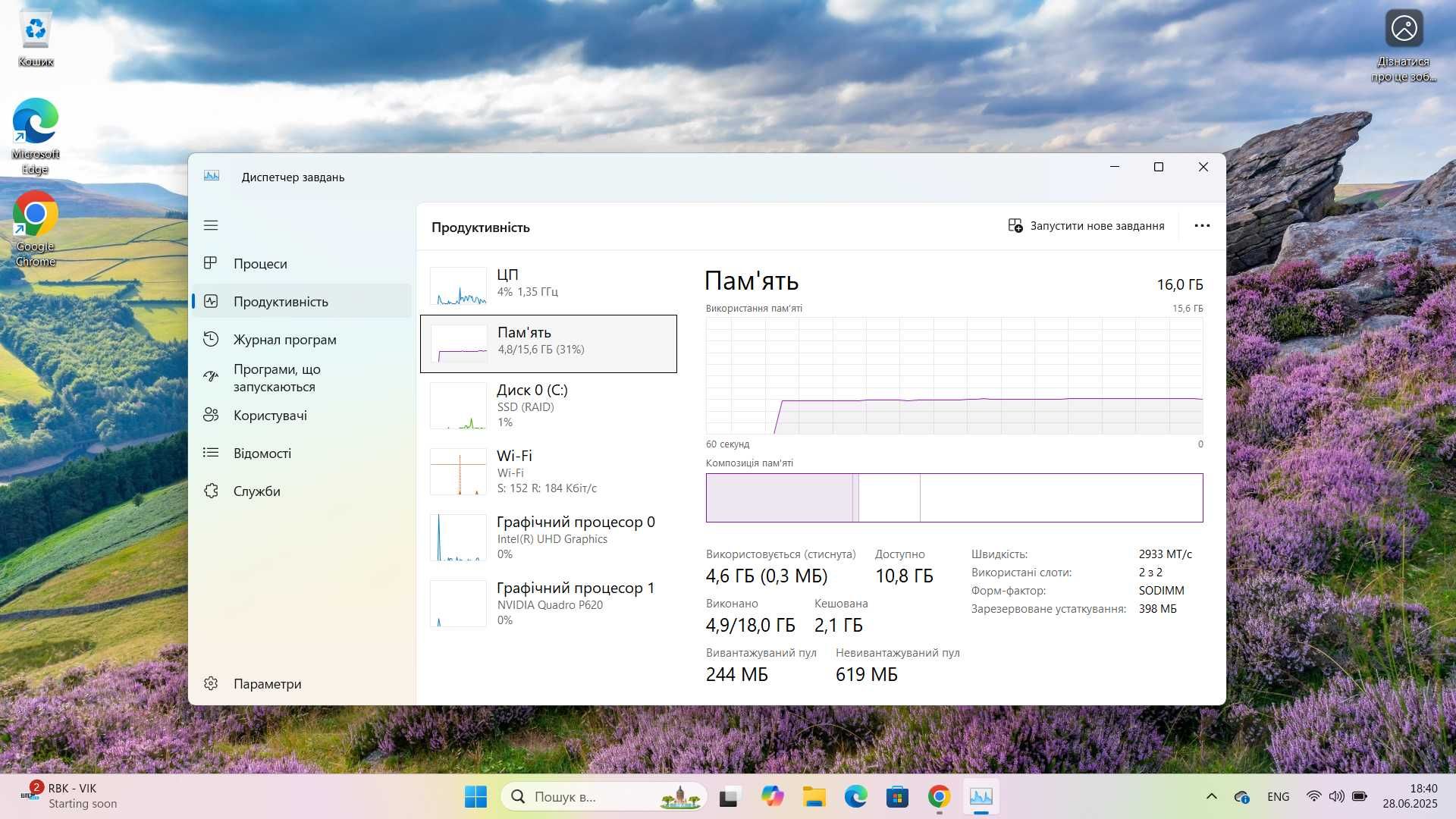Click the Користувачі people icon
The width and height of the screenshot is (1456, 819).
[211, 415]
